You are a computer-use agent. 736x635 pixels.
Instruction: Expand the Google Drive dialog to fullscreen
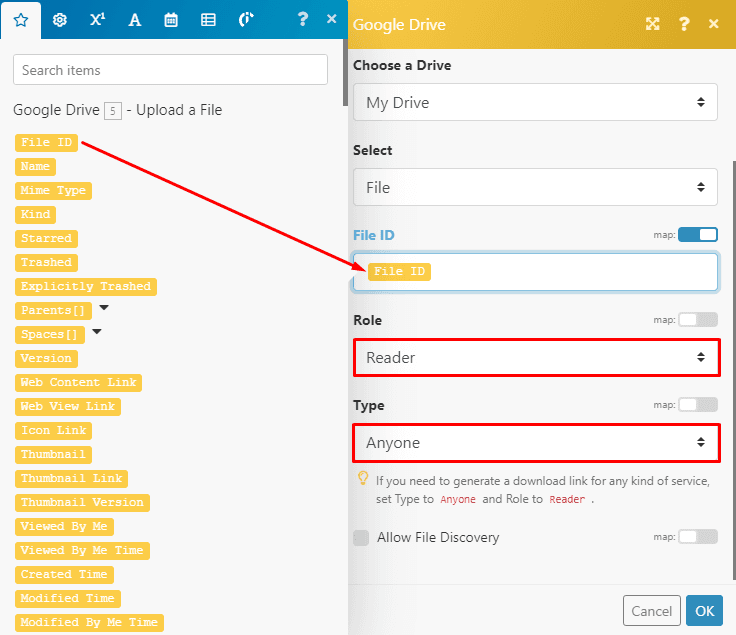653,24
